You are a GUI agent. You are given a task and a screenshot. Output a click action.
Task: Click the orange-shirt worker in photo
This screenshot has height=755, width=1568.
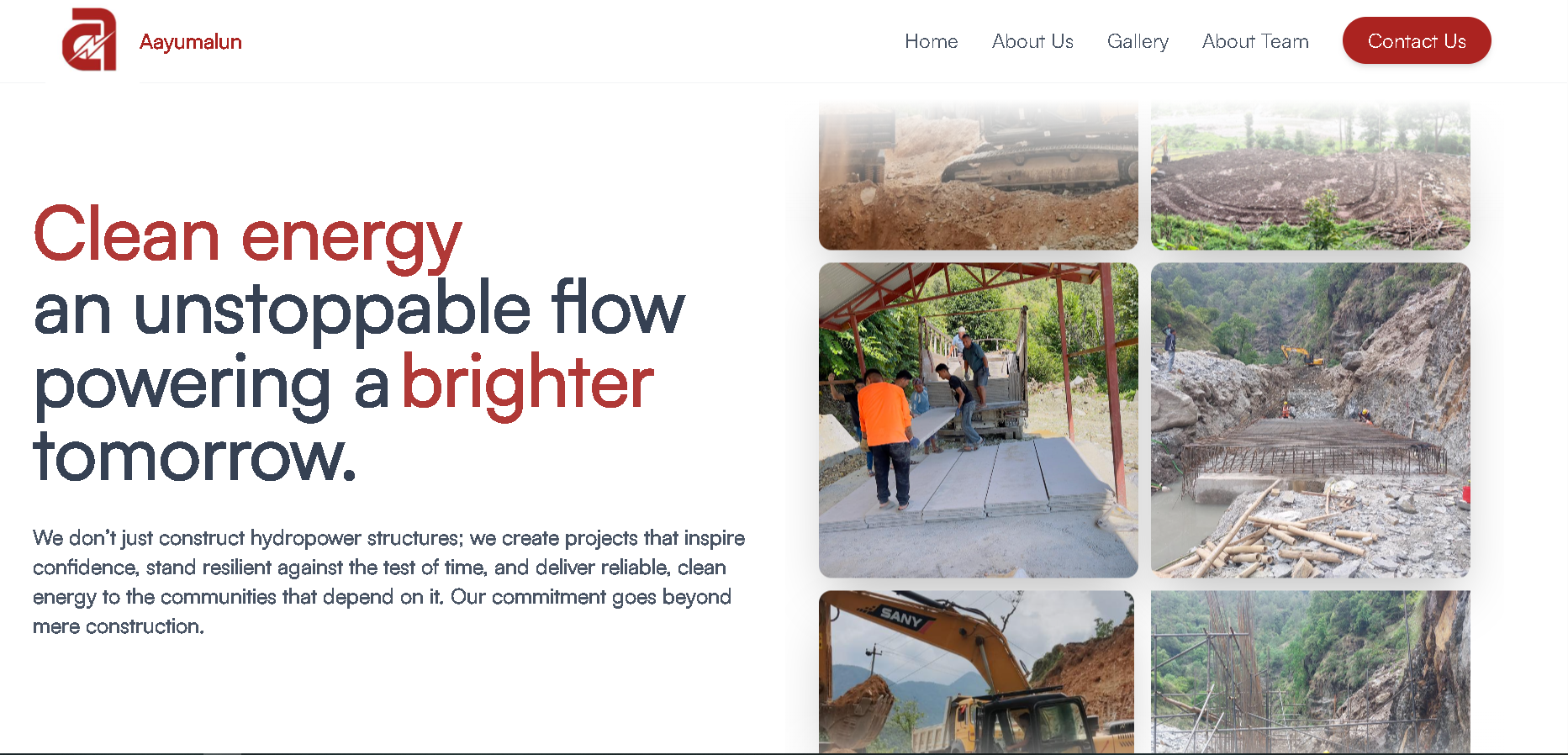pos(884,437)
